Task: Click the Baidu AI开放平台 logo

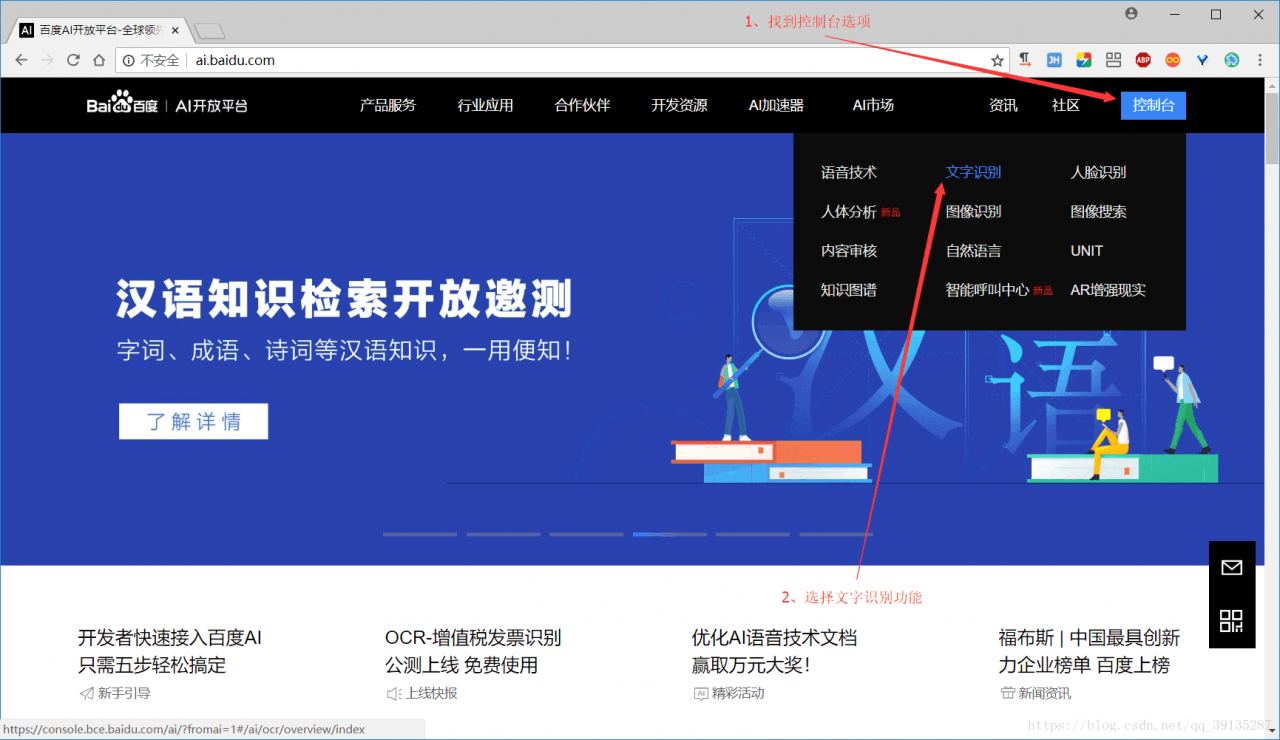Action: pos(167,104)
